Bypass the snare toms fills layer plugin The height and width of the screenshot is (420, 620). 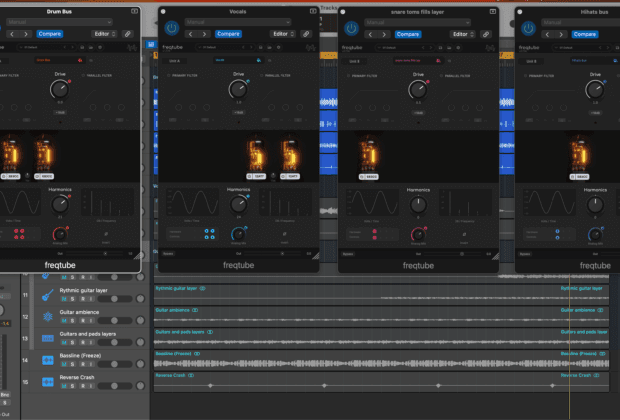350,28
